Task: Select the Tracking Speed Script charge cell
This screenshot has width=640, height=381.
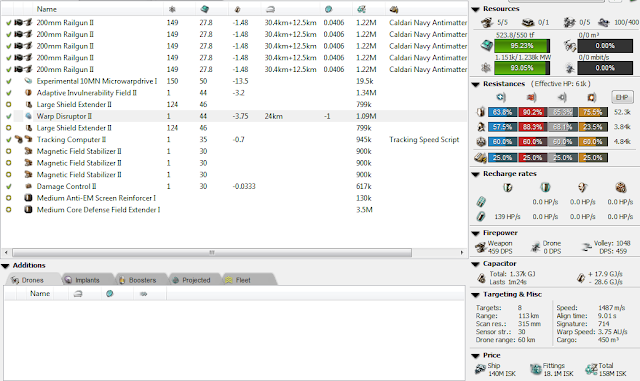Action: [x=424, y=140]
